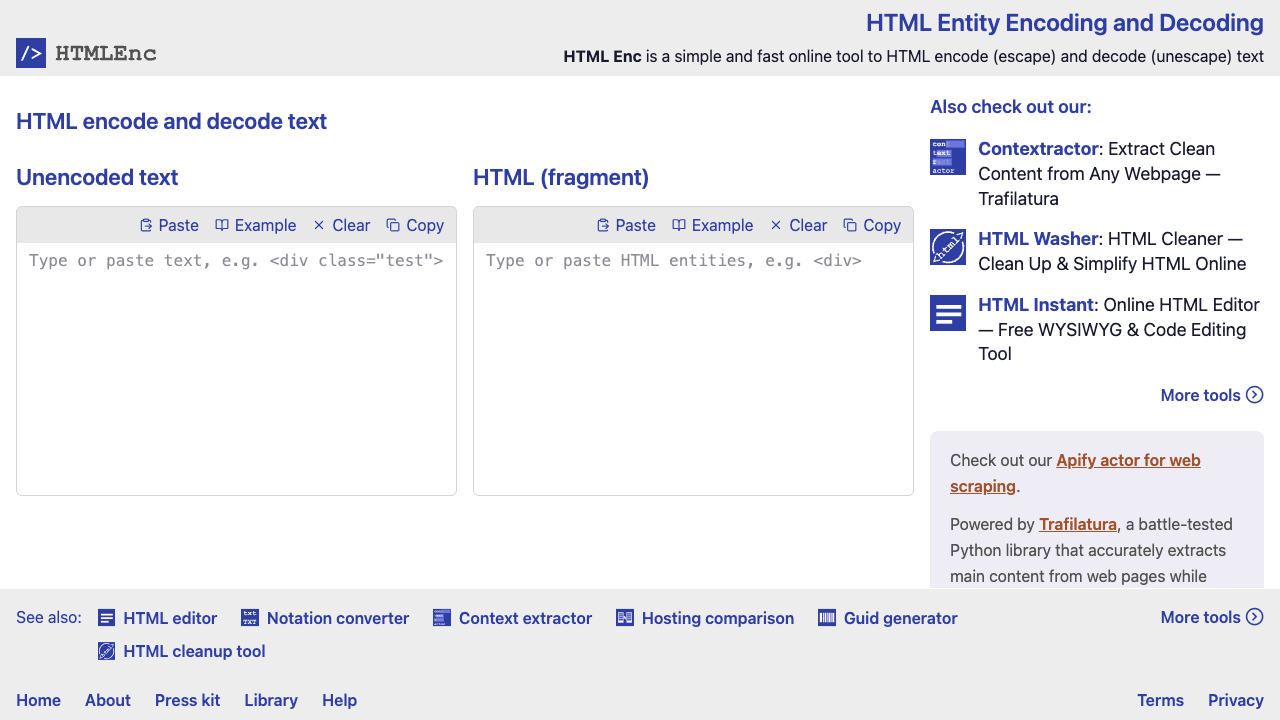Open the Notation converter footer link

click(x=326, y=618)
